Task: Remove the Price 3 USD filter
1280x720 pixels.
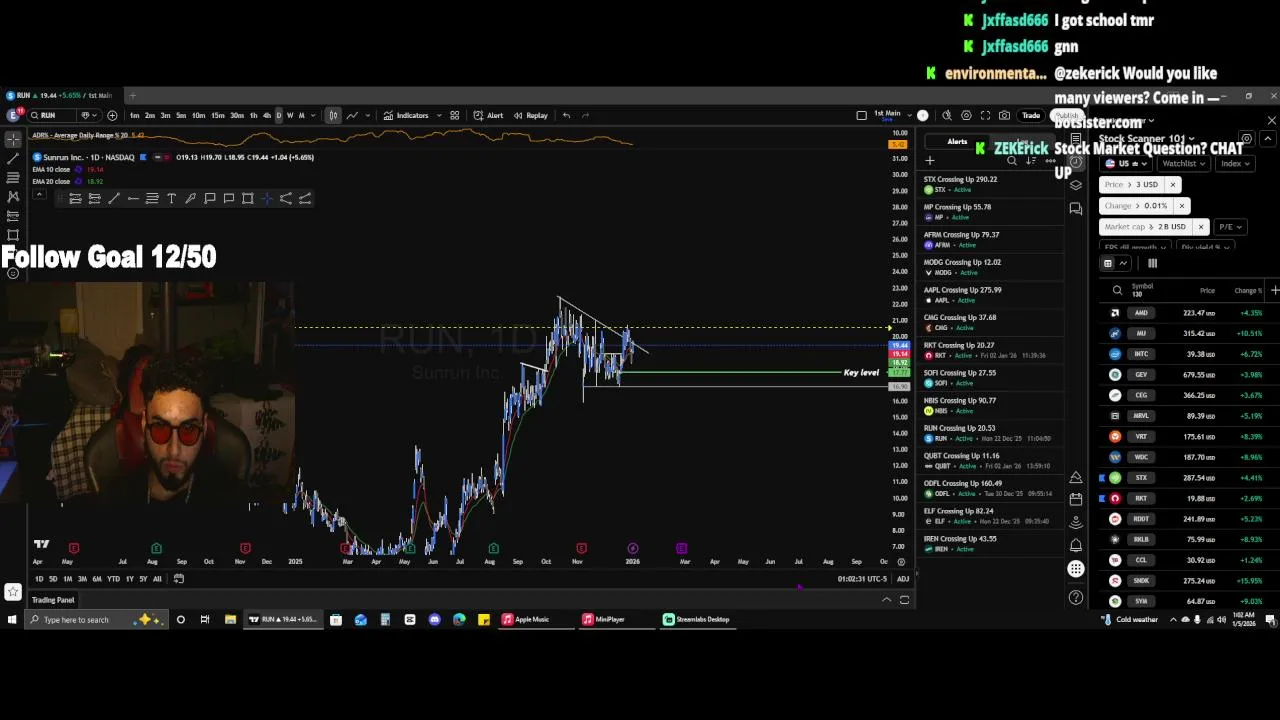Action: [1172, 184]
